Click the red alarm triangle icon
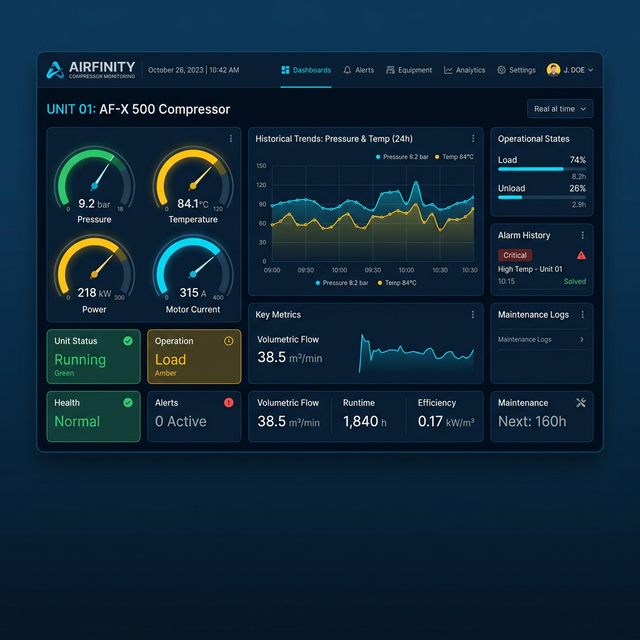The width and height of the screenshot is (640, 640). [581, 256]
